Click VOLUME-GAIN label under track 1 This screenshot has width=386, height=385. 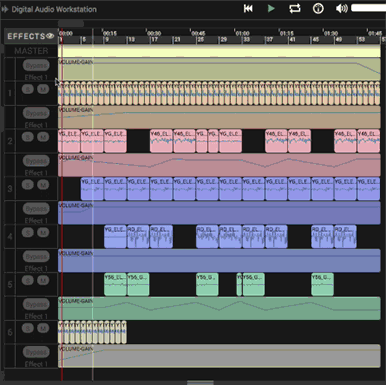pyautogui.click(x=76, y=110)
